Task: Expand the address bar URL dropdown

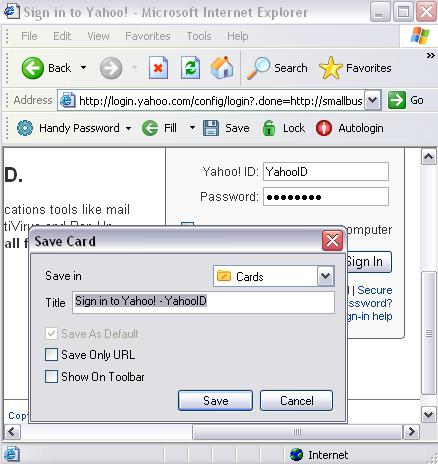Action: [x=373, y=100]
